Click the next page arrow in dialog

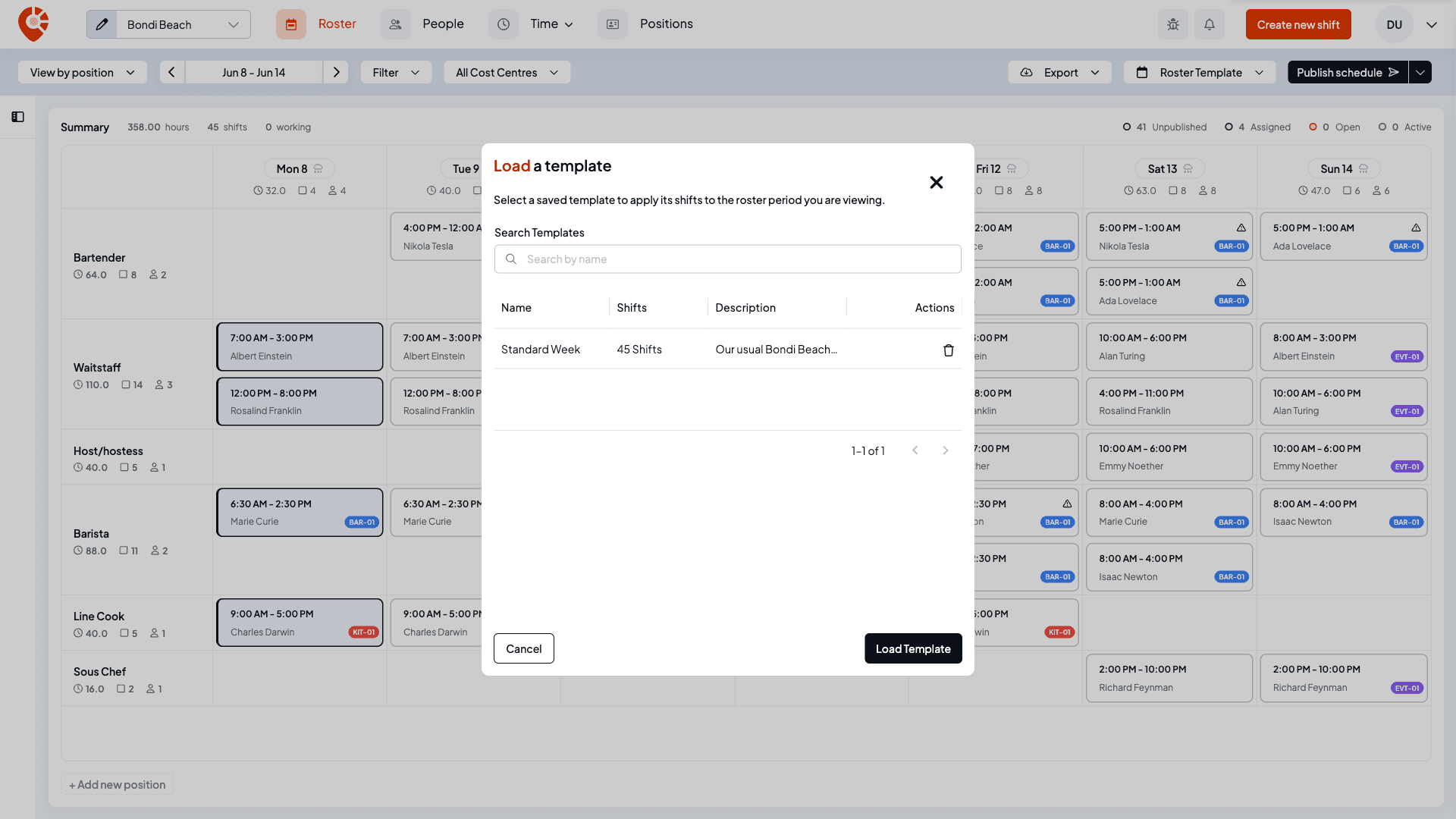point(945,450)
